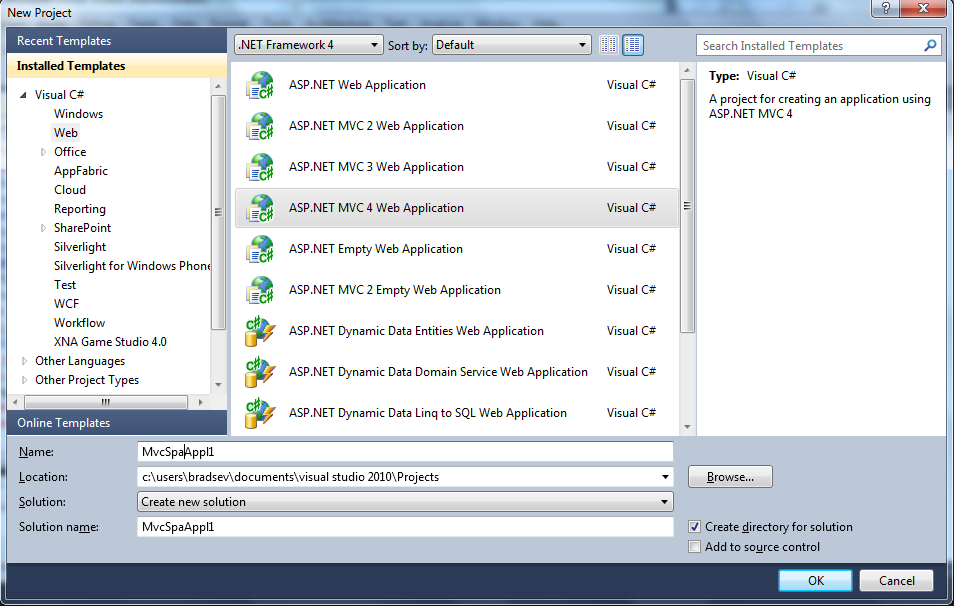Click the Dynamic Data Linq to SQL icon

pyautogui.click(x=260, y=413)
